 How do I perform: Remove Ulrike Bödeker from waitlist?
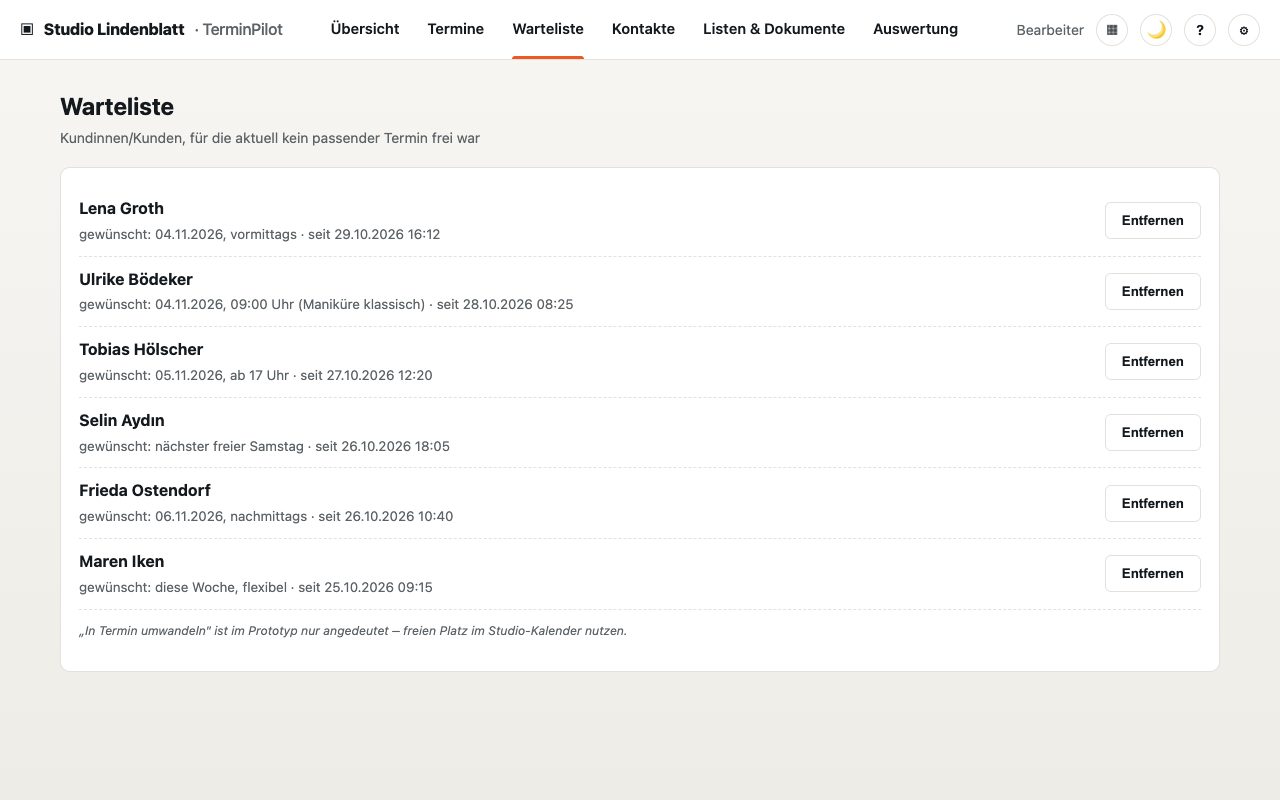(1152, 291)
